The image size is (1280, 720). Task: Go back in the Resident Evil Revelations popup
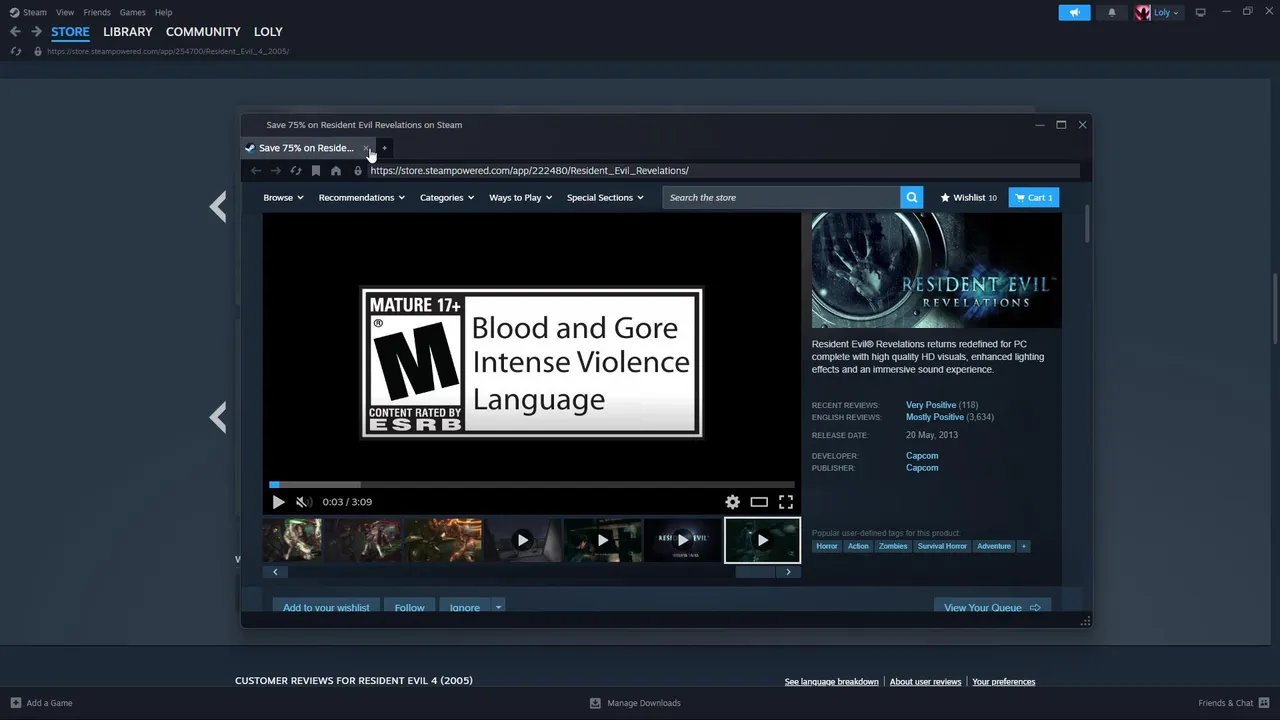tap(256, 171)
